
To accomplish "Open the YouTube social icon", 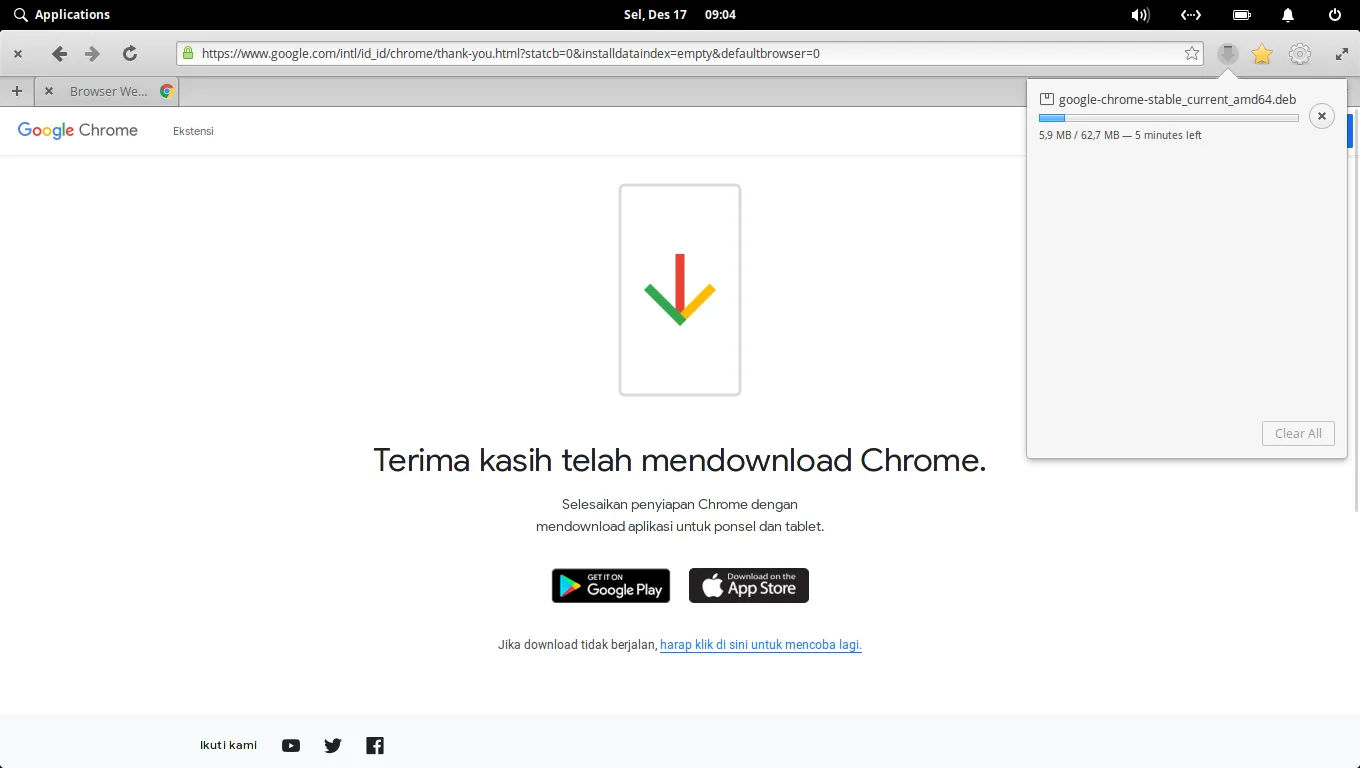I will (x=291, y=745).
